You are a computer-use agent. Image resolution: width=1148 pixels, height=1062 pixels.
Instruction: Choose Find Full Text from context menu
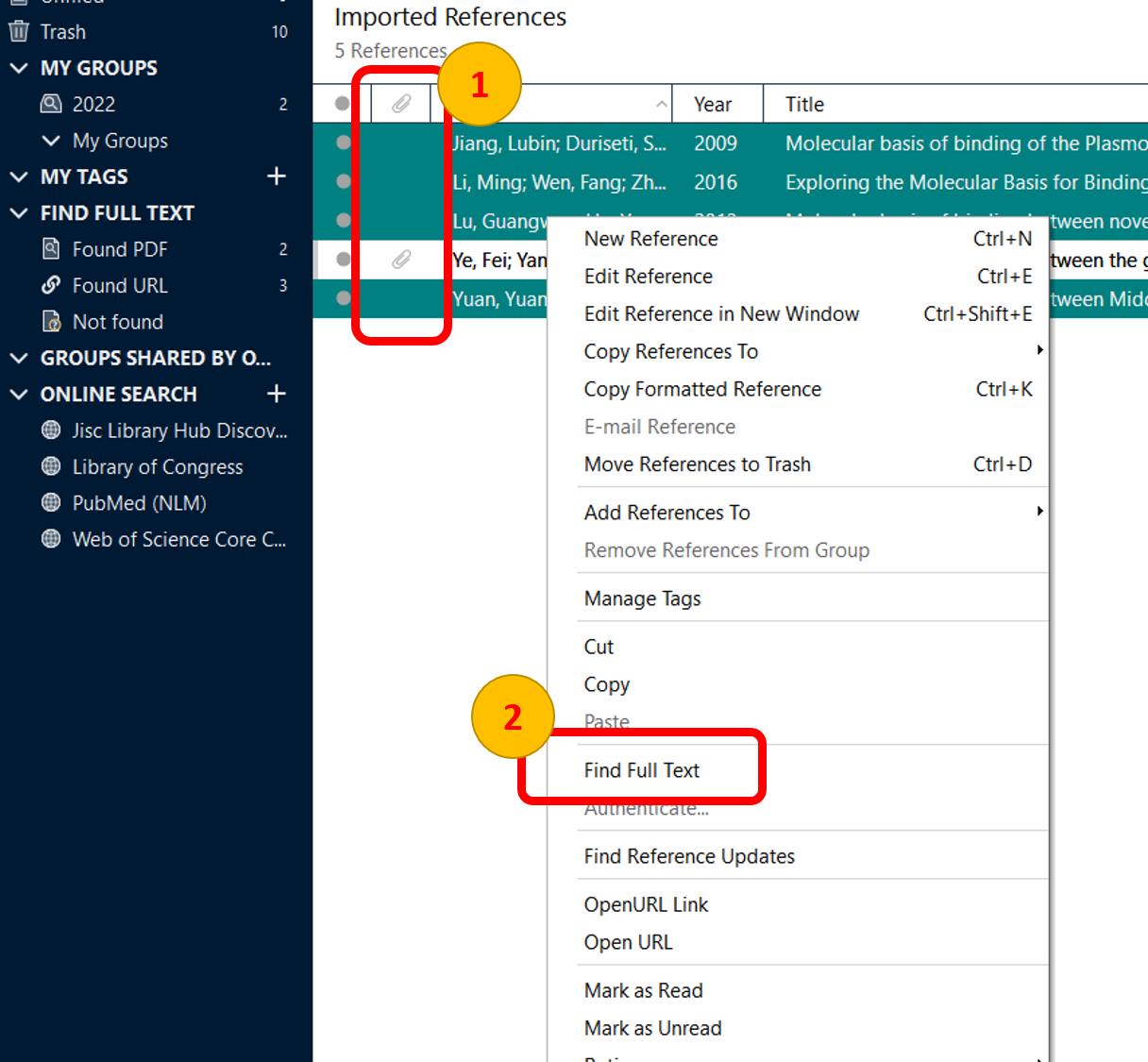pyautogui.click(x=642, y=770)
